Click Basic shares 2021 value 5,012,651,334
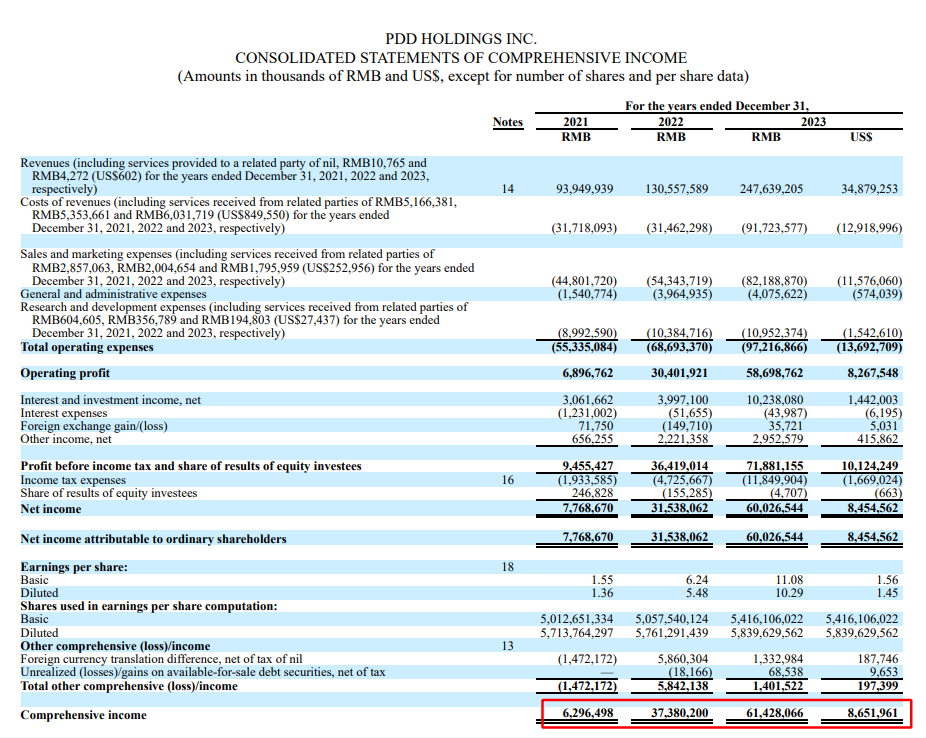Screen dimensions: 926x738 [577, 619]
